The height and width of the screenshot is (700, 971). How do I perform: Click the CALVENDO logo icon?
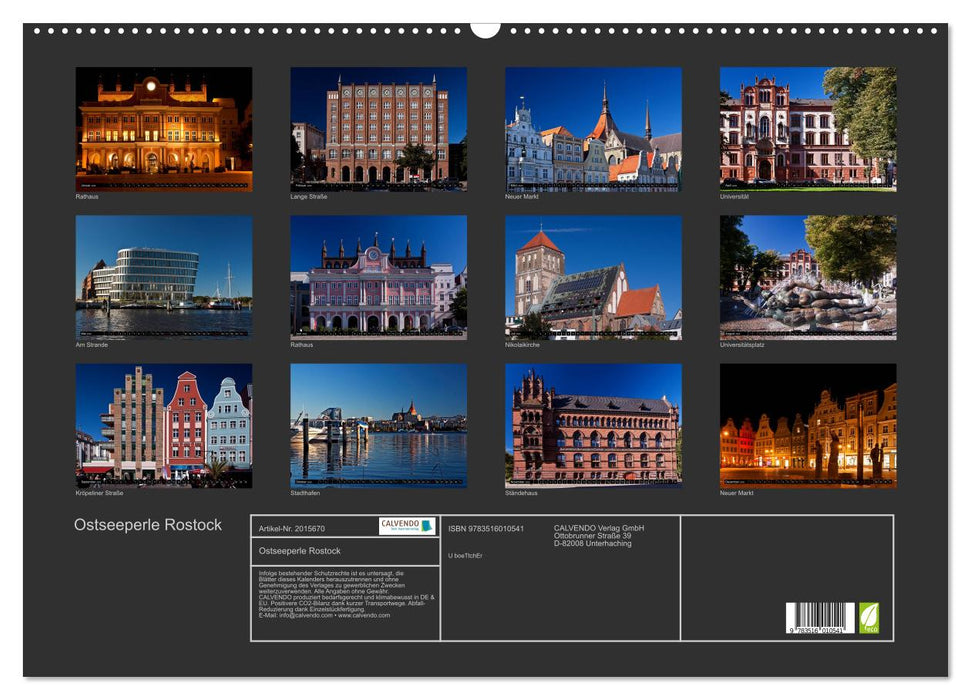(405, 524)
